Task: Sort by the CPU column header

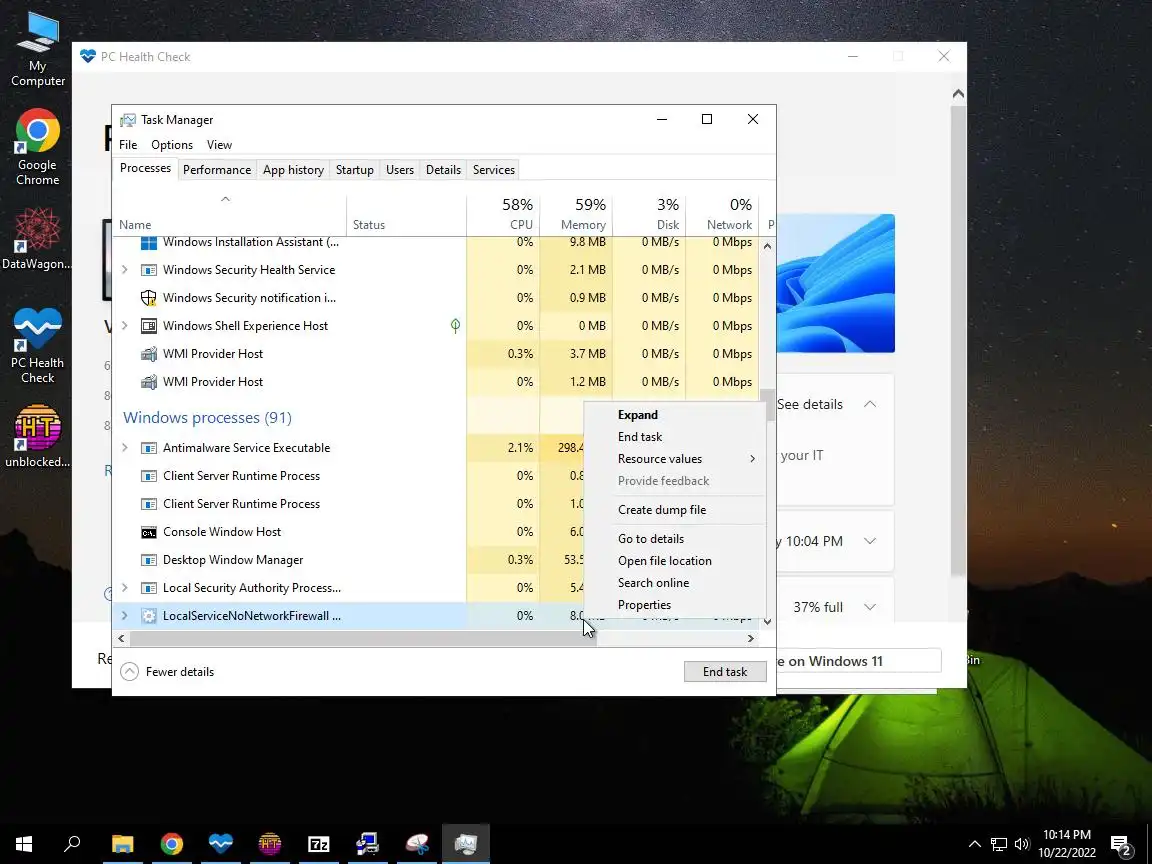Action: pos(503,214)
